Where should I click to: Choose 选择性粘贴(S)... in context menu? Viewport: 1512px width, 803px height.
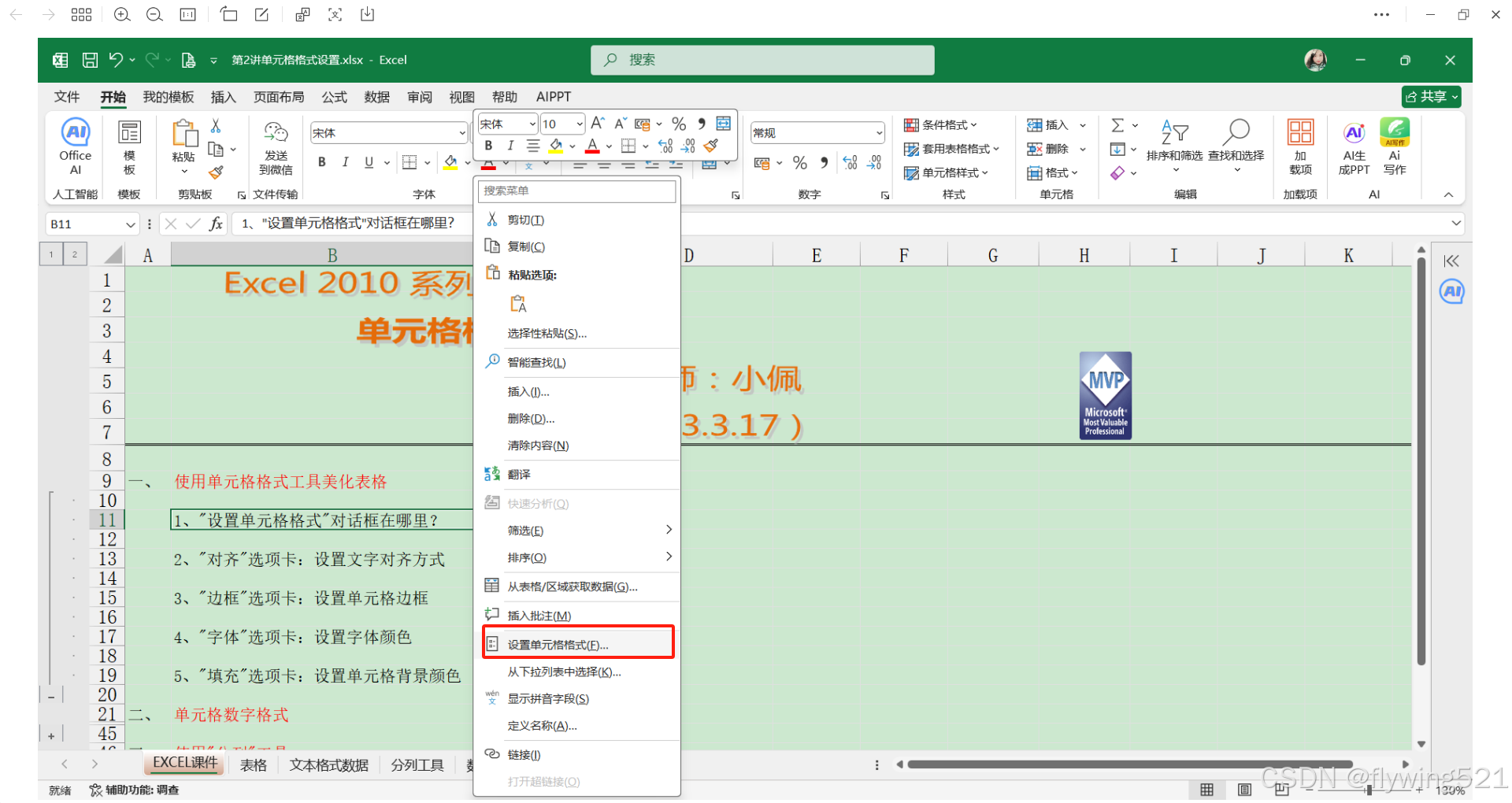pyautogui.click(x=577, y=333)
